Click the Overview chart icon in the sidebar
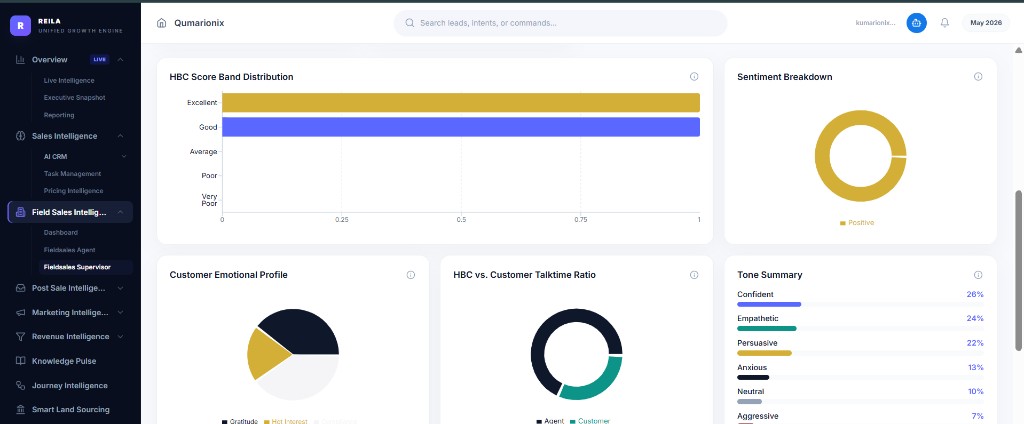The image size is (1024, 424). 20,59
